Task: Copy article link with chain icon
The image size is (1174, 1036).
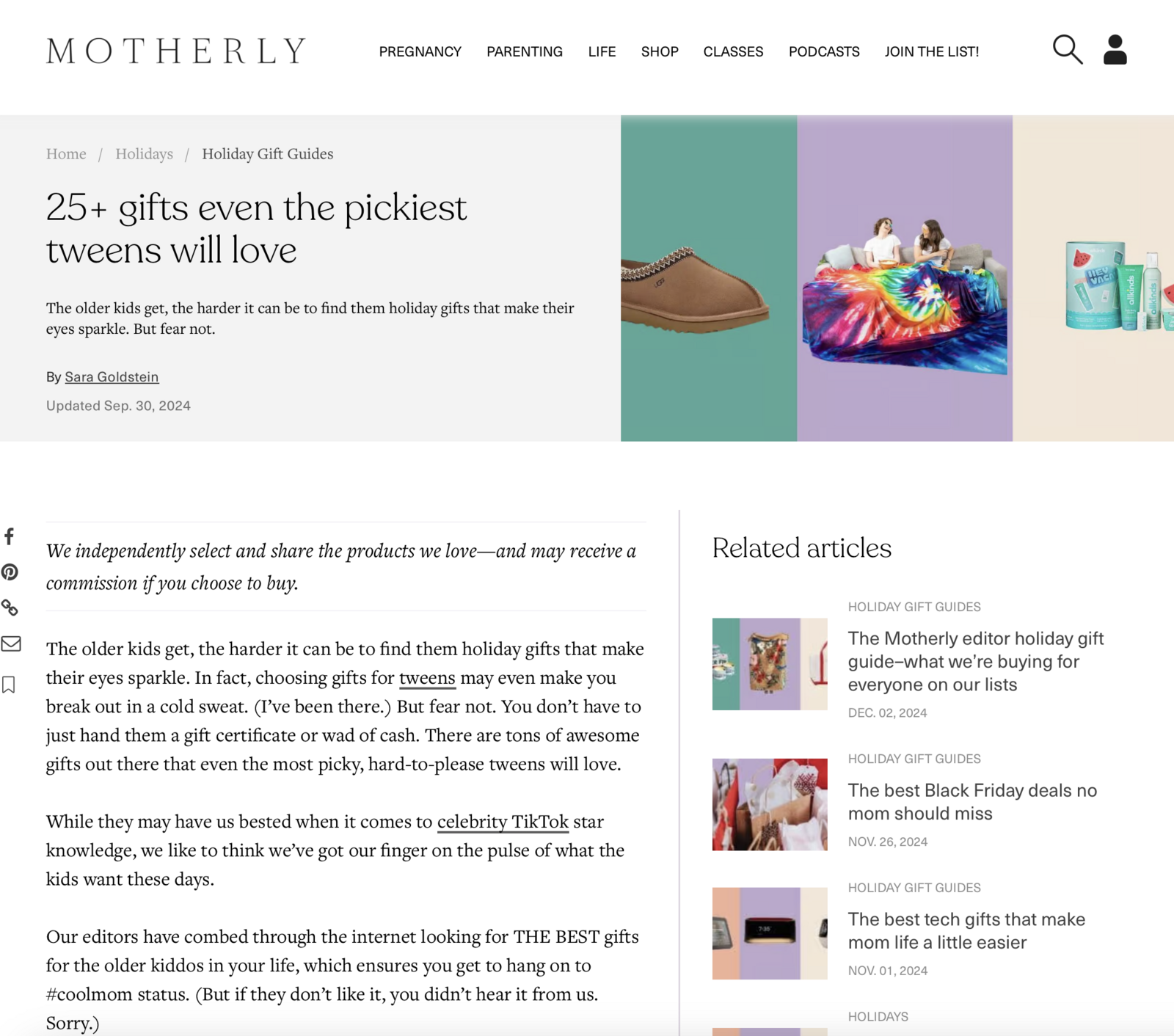Action: click(10, 608)
